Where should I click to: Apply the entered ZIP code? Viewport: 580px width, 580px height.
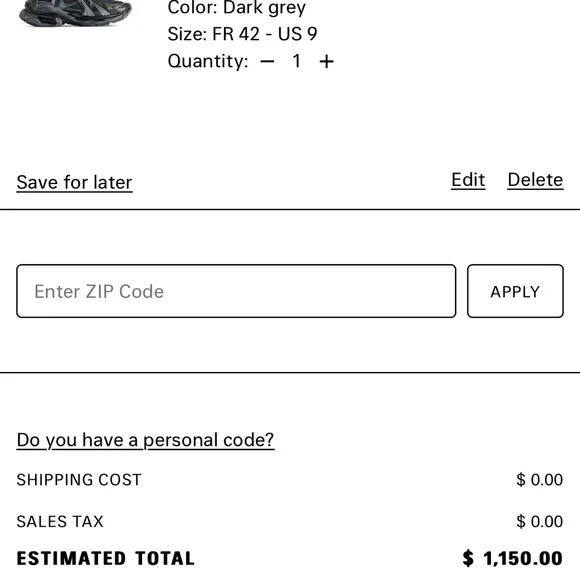(x=515, y=291)
